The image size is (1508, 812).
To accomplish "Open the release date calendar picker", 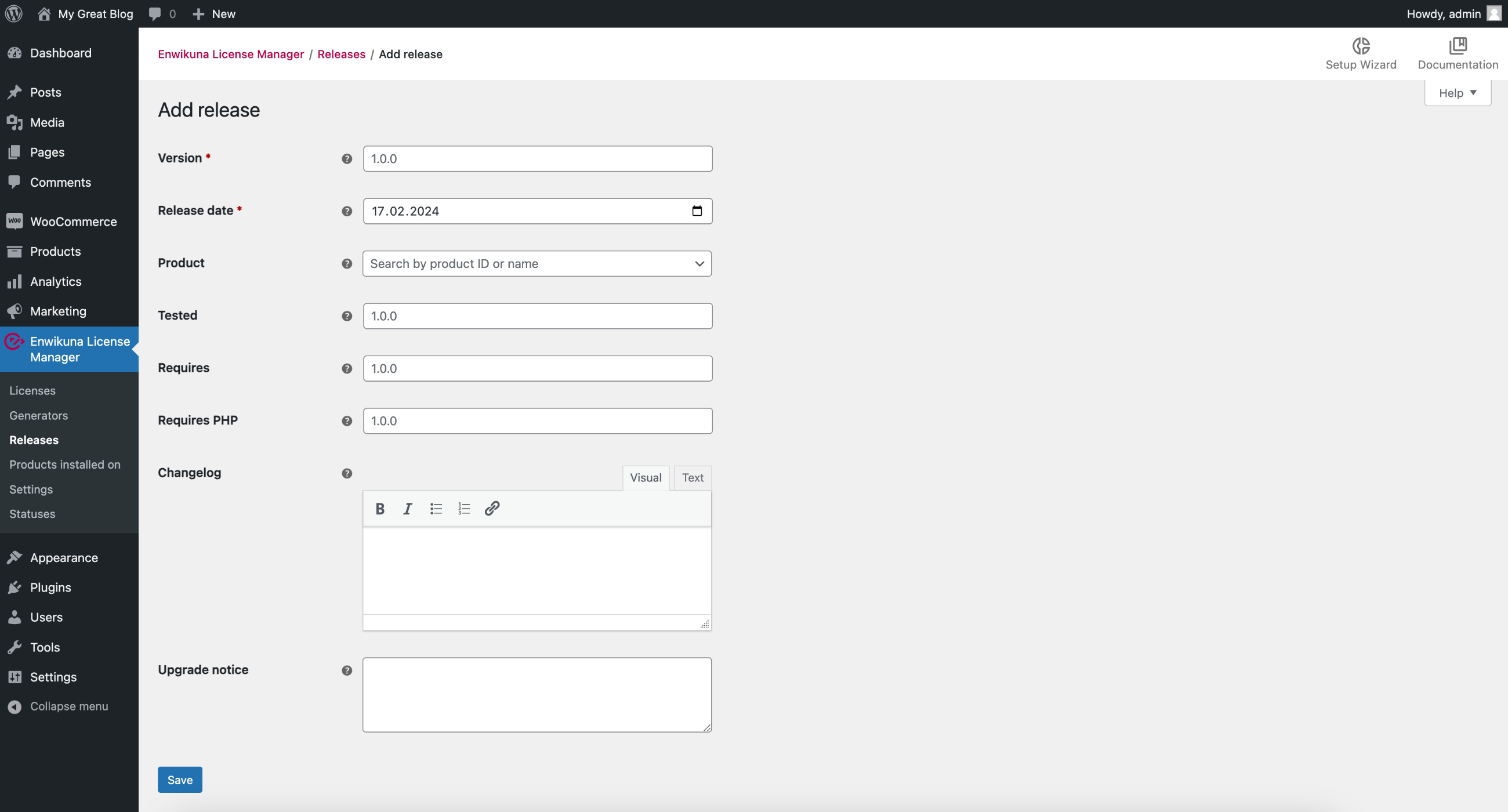I will 697,211.
